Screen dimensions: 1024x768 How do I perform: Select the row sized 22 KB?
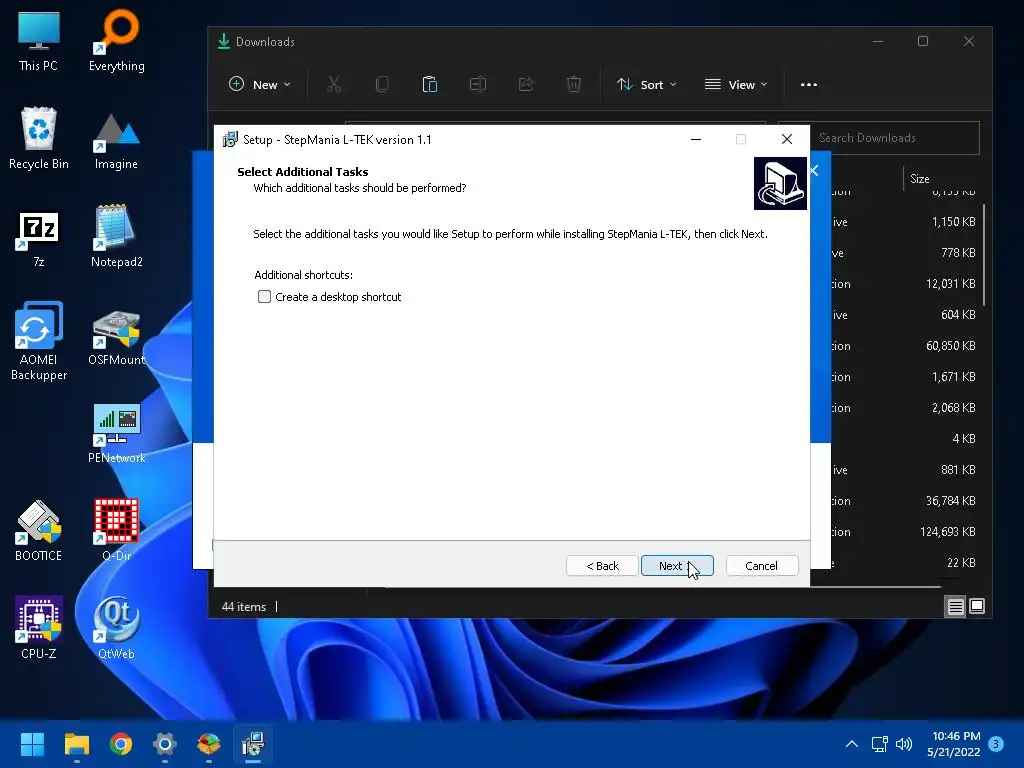pos(905,563)
